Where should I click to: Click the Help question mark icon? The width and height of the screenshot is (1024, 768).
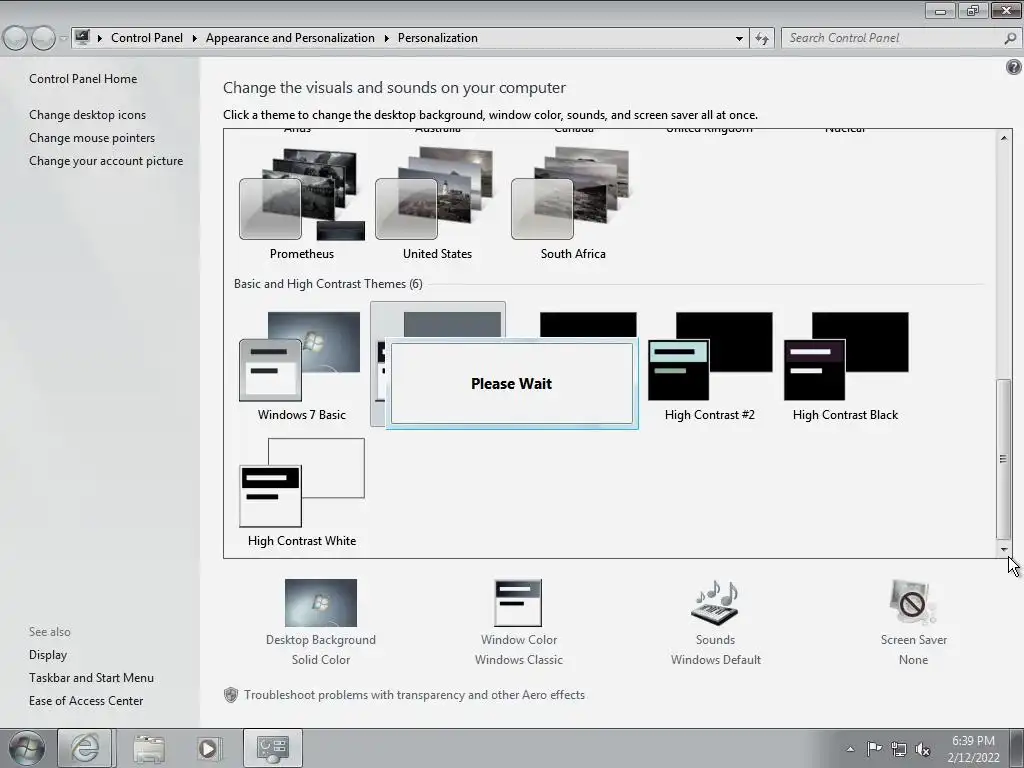point(1014,67)
